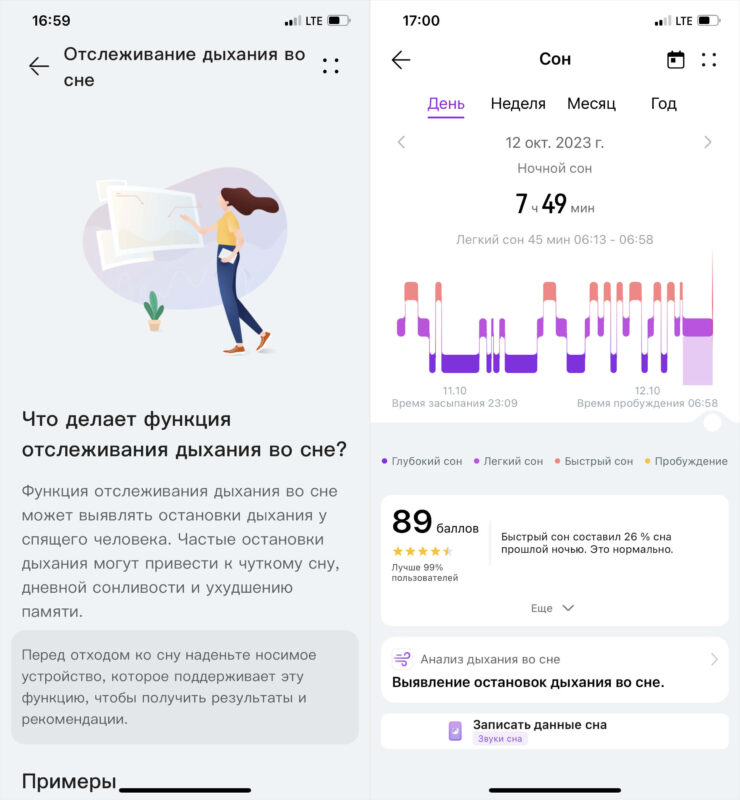This screenshot has height=800, width=740.
Task: Go to next day with right chevron
Action: point(708,142)
